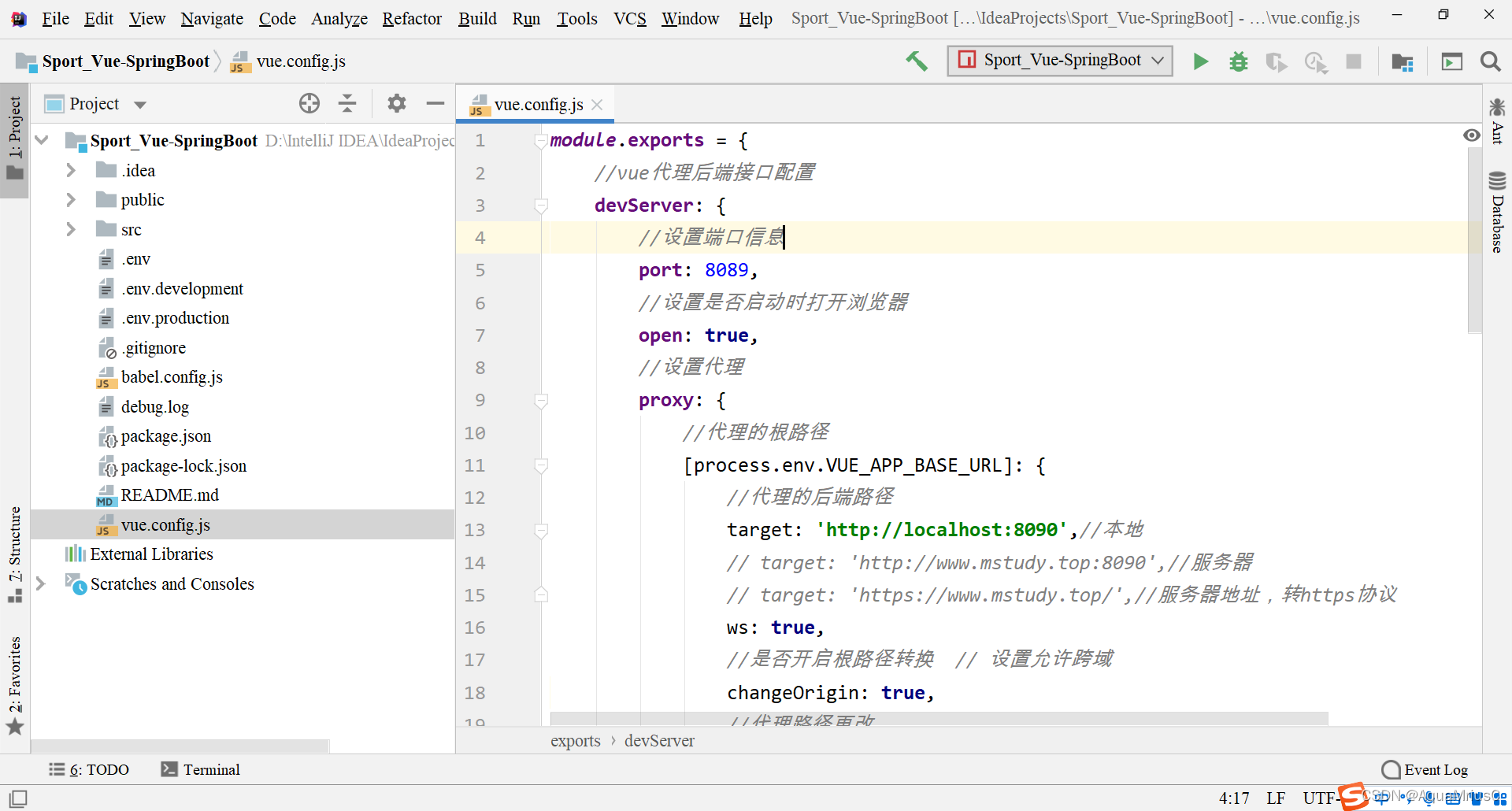
Task: Expand the .idea folder
Action: click(x=71, y=170)
